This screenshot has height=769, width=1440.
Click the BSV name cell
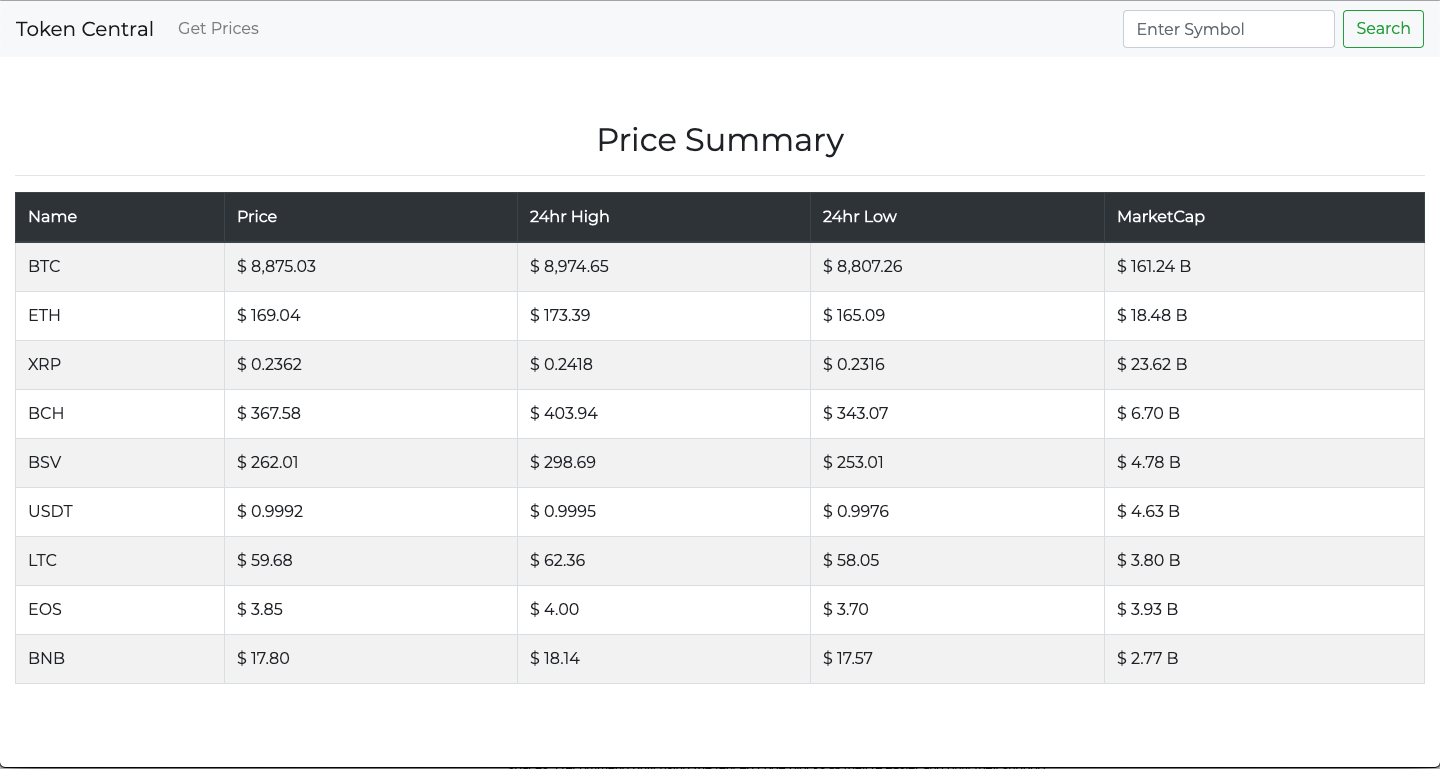[x=44, y=463]
